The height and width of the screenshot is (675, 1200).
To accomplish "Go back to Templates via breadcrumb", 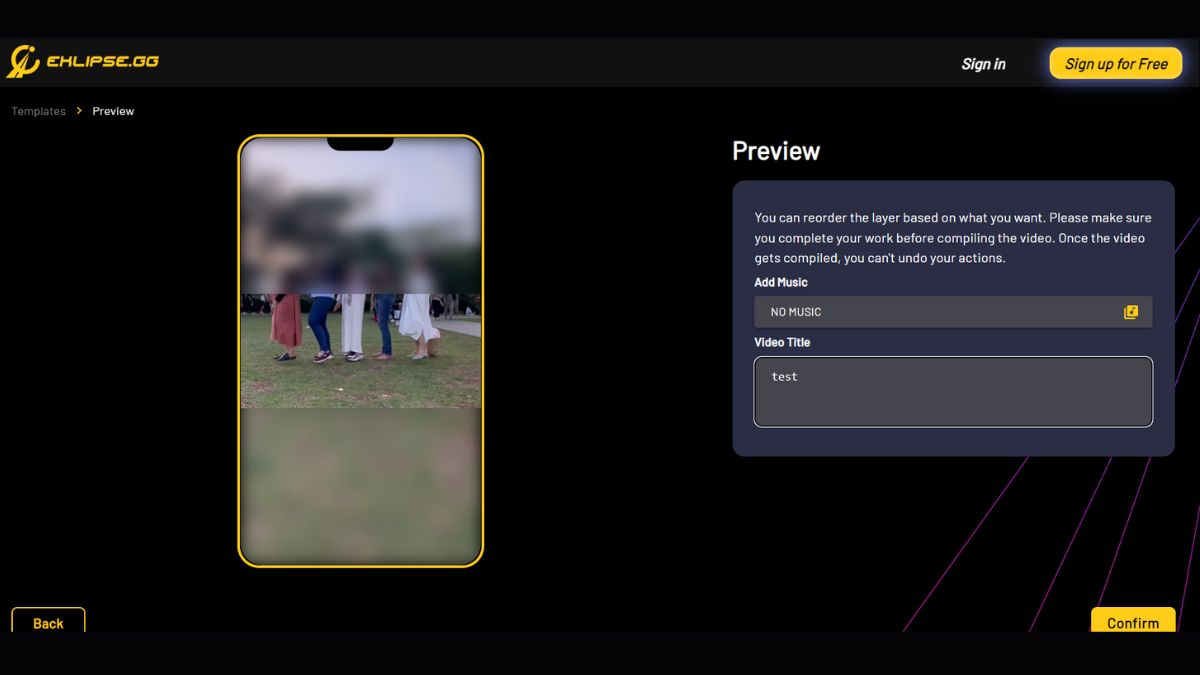I will click(37, 111).
